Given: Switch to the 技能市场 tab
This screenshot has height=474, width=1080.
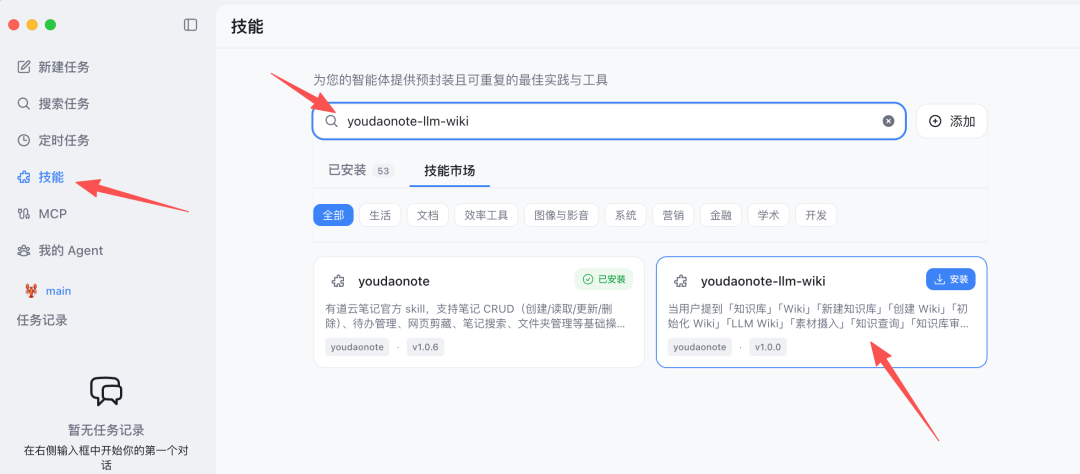Looking at the screenshot, I should pos(449,170).
